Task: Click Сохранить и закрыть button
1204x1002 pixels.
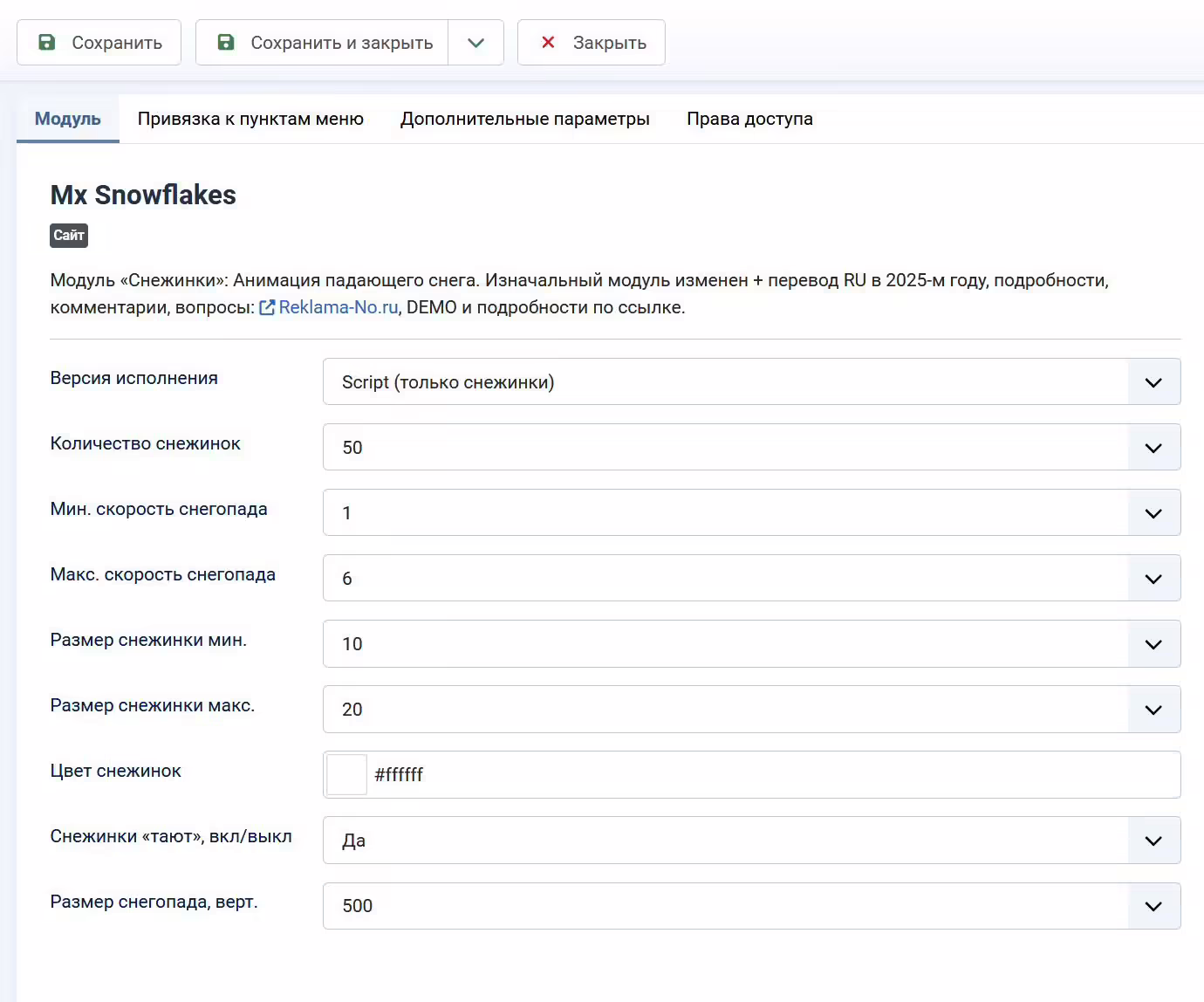Action: point(322,43)
